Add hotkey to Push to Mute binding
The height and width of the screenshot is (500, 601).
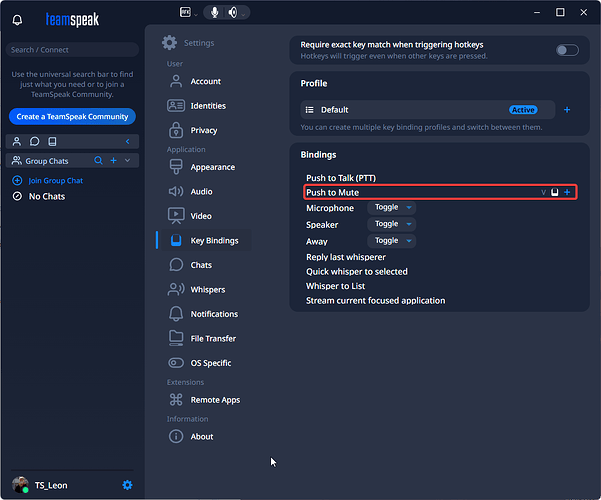[x=567, y=192]
